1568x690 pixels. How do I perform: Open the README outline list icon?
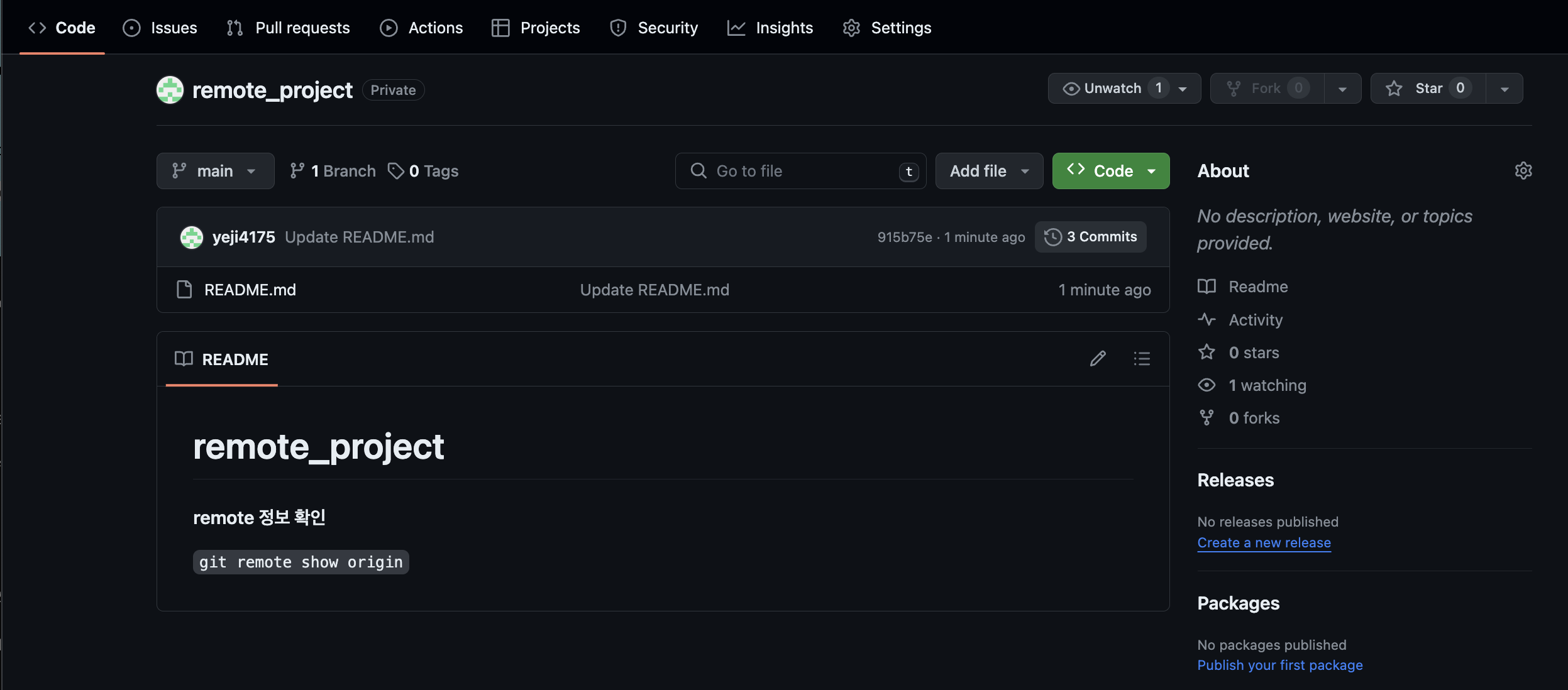pyautogui.click(x=1142, y=359)
